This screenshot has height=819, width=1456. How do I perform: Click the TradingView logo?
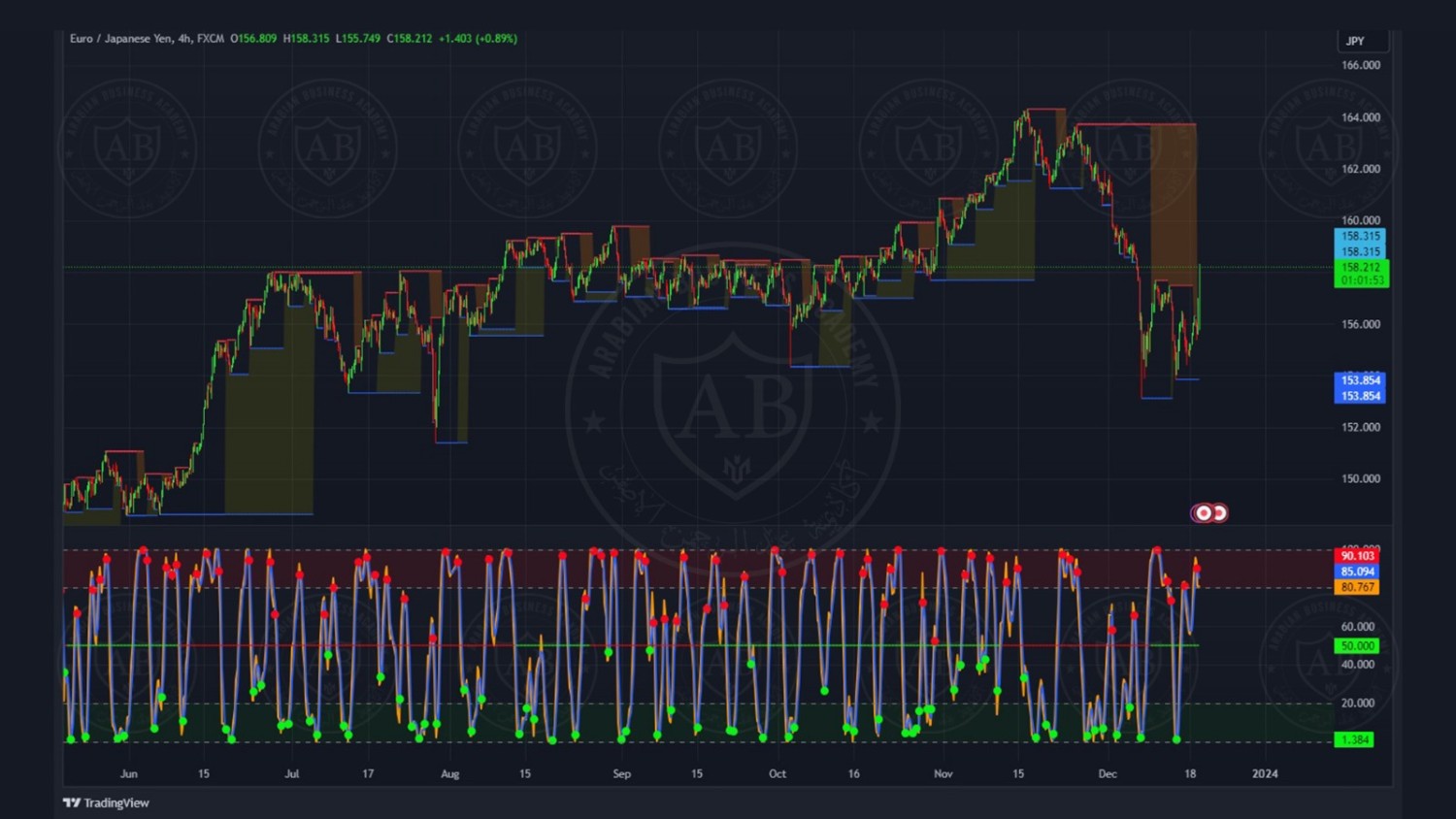click(106, 803)
